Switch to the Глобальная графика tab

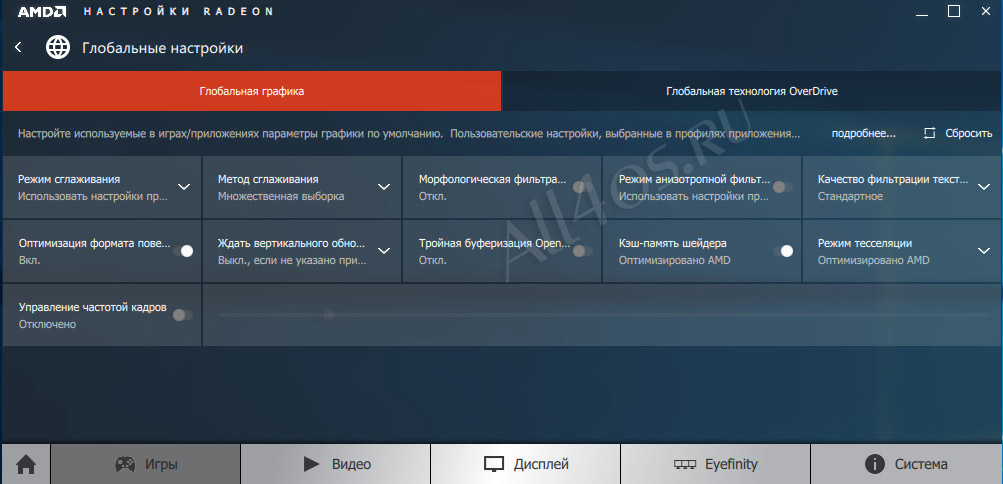tap(251, 91)
